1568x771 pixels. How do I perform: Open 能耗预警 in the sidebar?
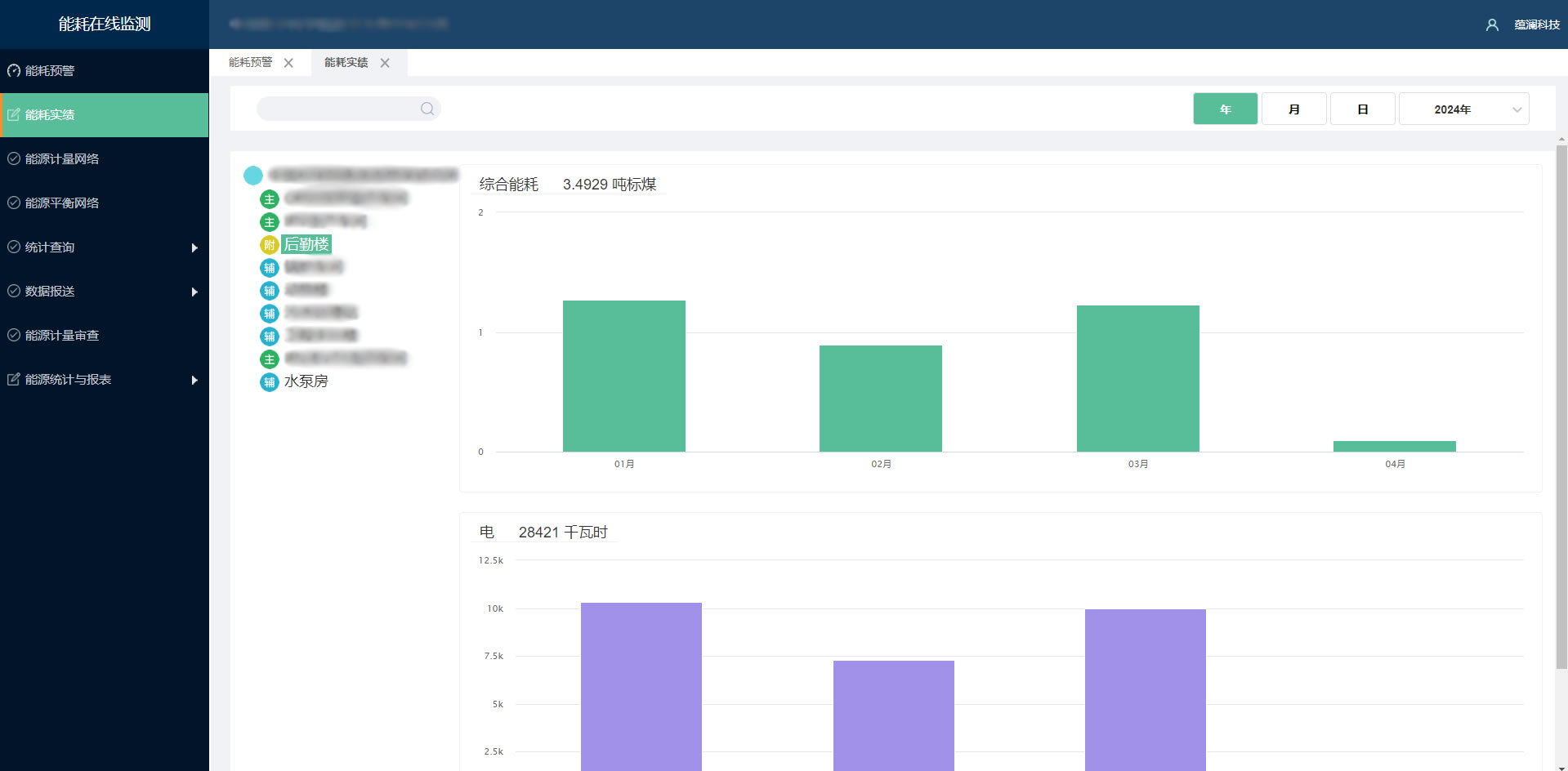[50, 71]
